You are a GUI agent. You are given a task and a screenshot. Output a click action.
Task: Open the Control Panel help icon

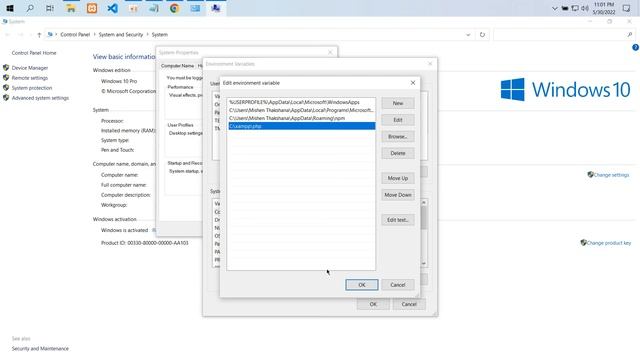coord(635,47)
